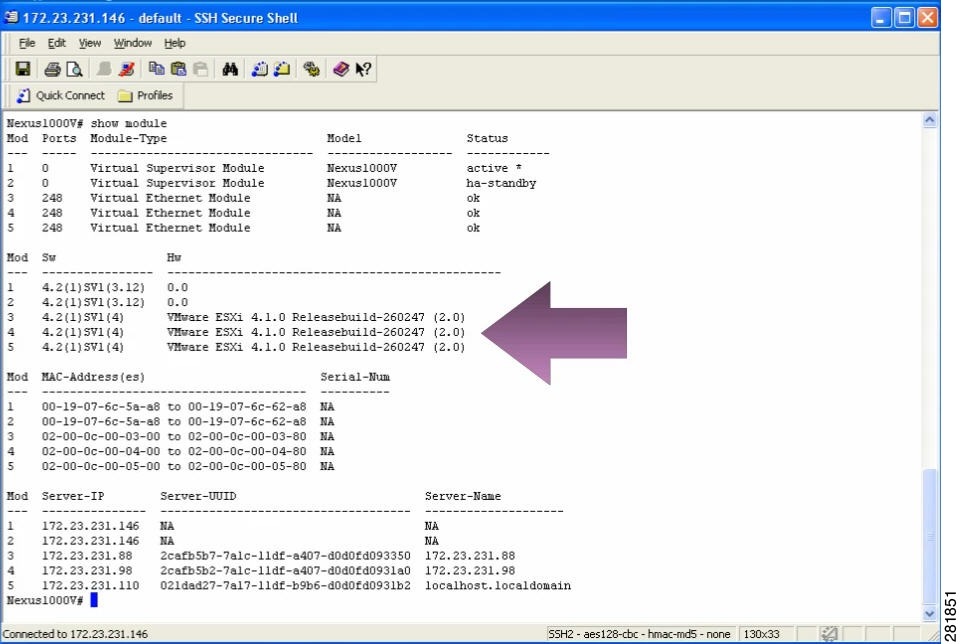Click 'show module' command text
The image size is (960, 644).
(129, 124)
